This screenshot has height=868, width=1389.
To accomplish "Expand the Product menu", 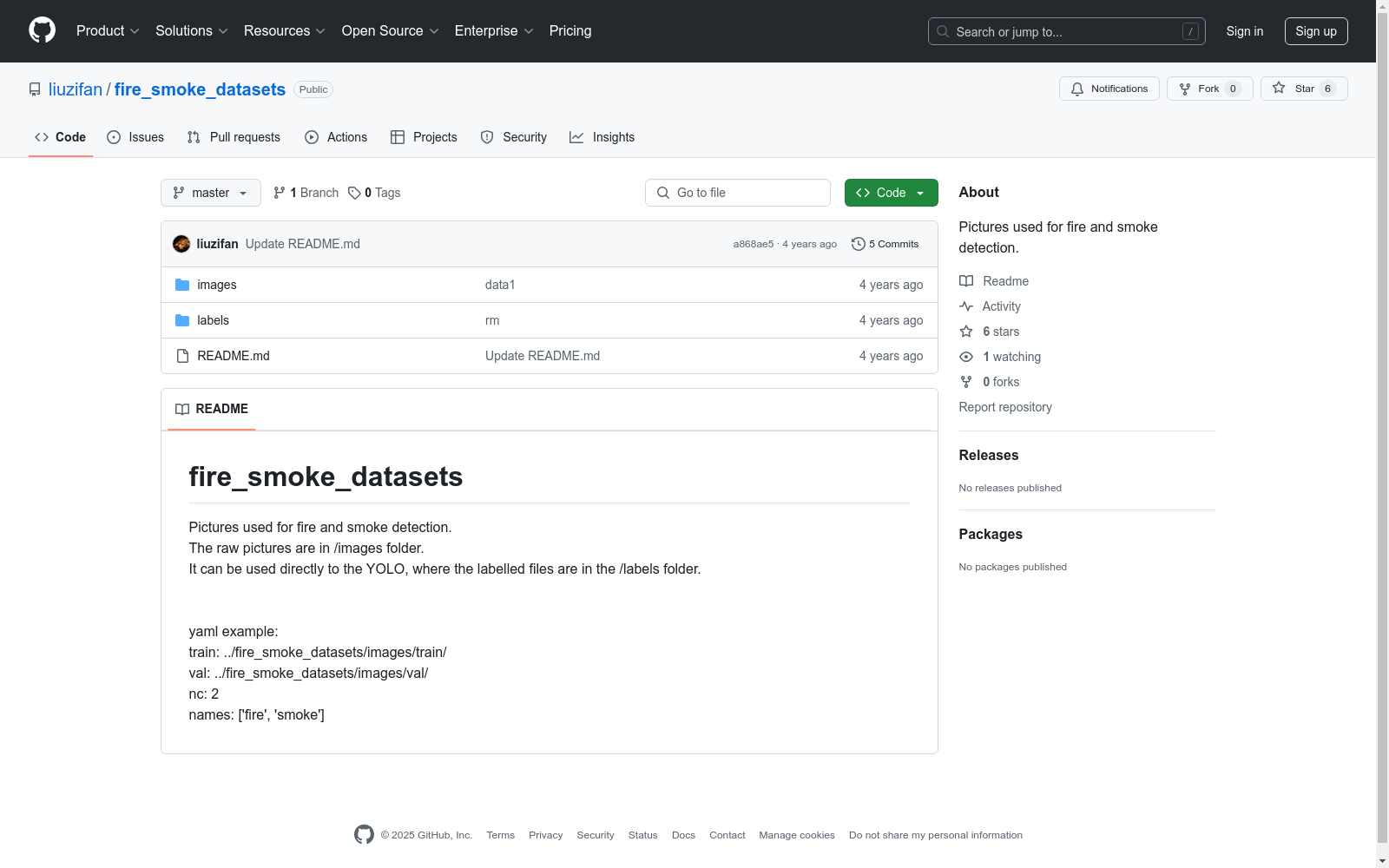I will [x=108, y=30].
